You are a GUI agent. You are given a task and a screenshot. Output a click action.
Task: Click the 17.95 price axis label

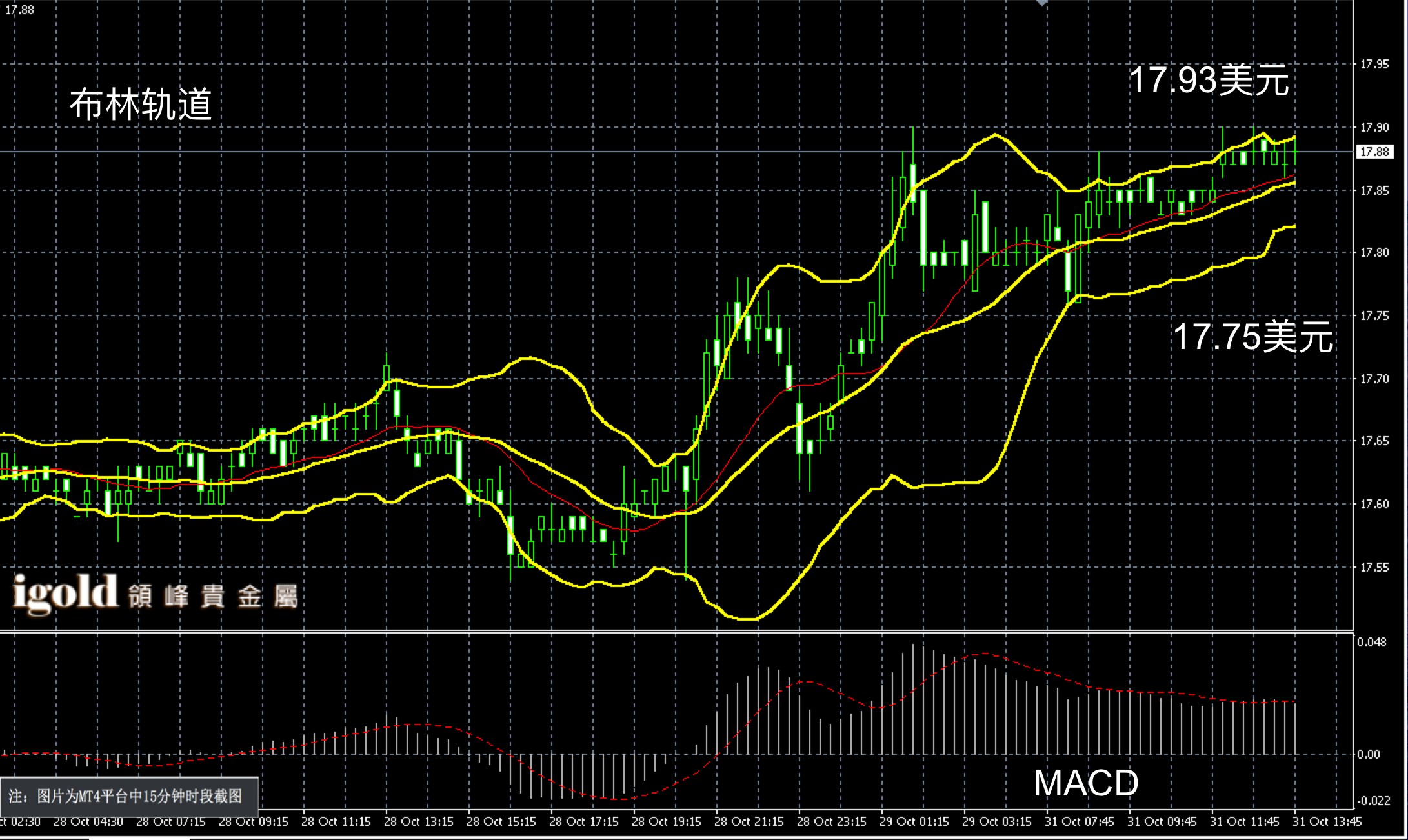pos(1374,64)
